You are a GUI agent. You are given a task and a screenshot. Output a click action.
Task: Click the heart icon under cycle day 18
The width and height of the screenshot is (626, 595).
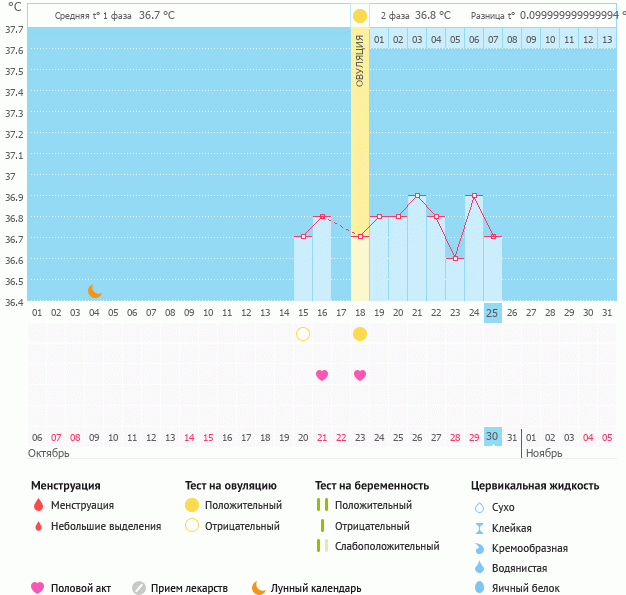click(360, 375)
